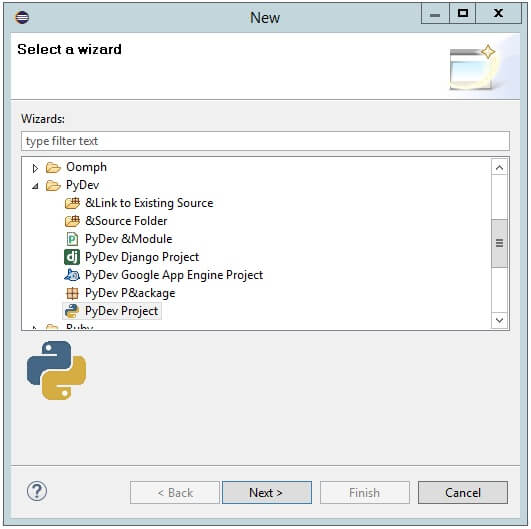
Task: Select the Oomph category label
Action: (86, 167)
